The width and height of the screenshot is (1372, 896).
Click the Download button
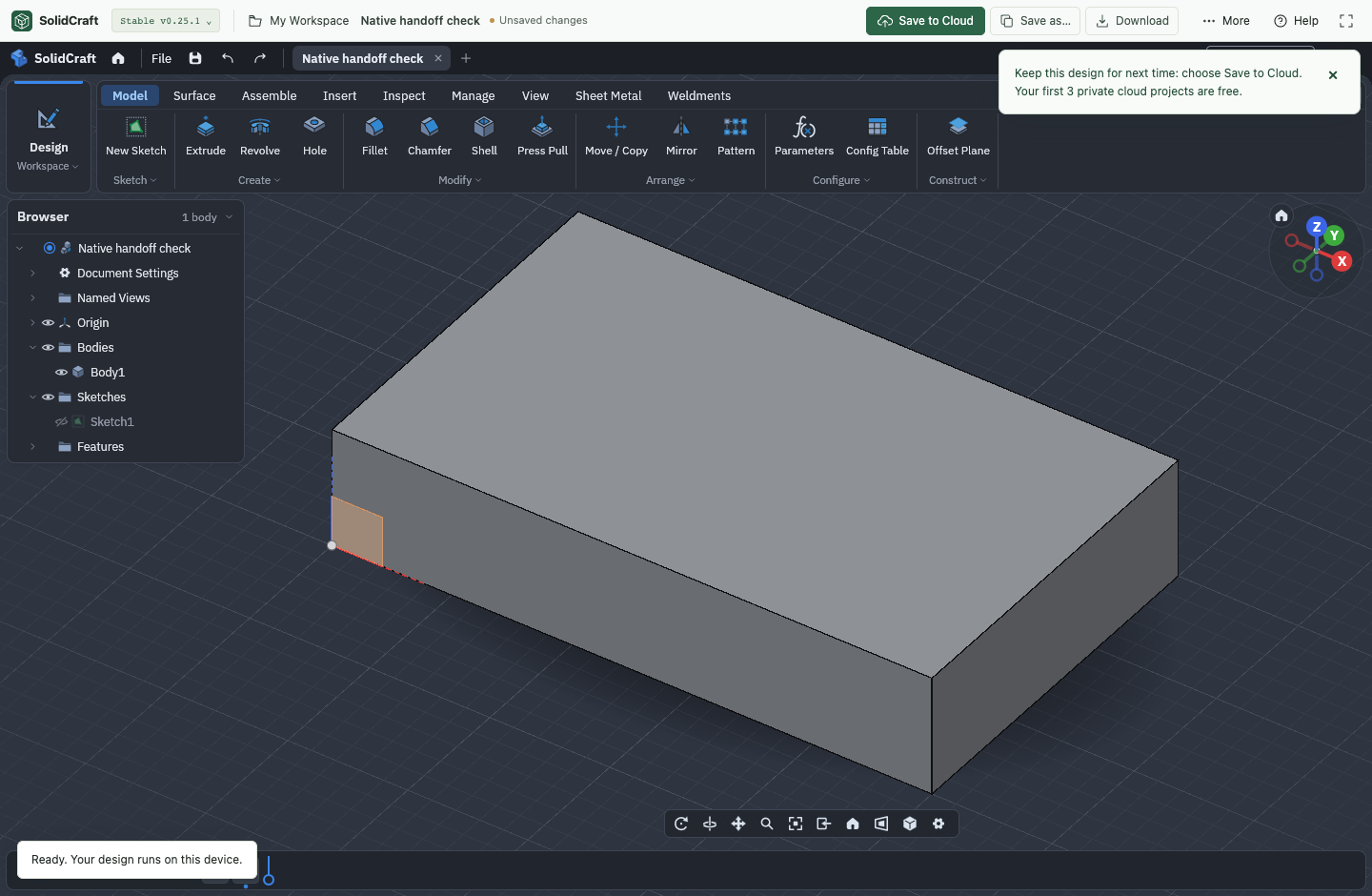tap(1132, 21)
